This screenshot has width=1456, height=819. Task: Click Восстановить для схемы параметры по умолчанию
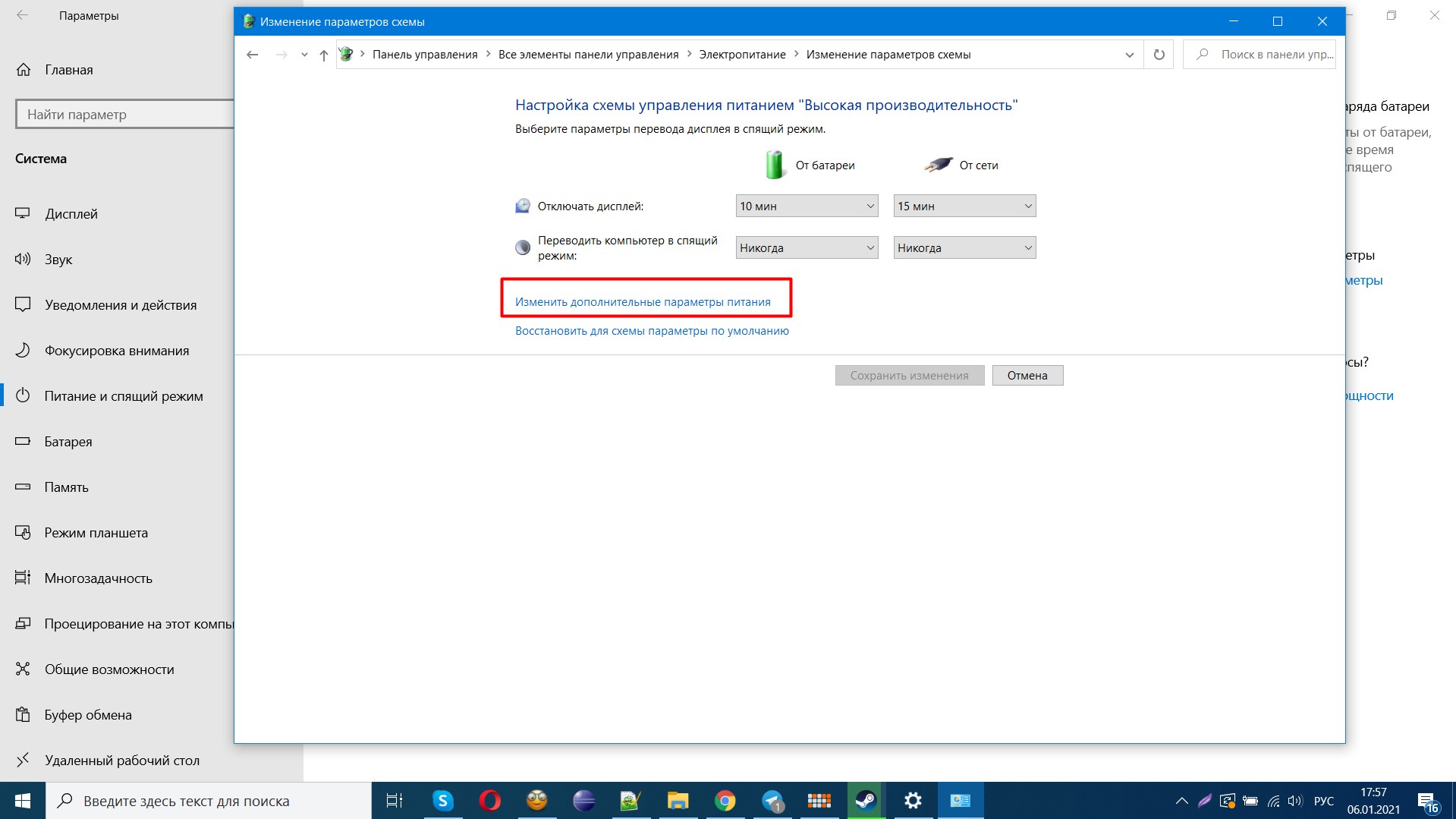[x=652, y=331]
